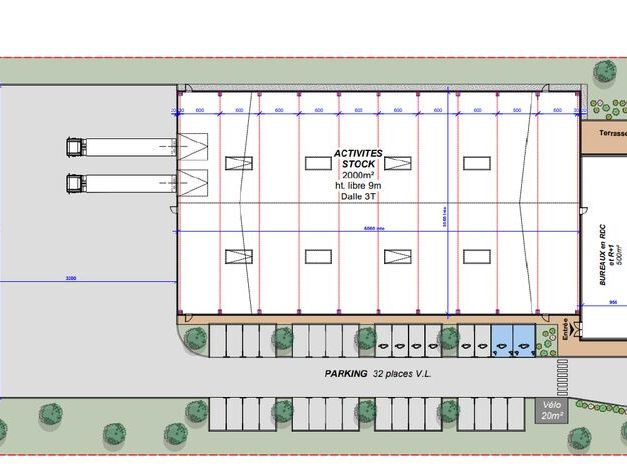Click the 2000m² area text

tap(357, 176)
